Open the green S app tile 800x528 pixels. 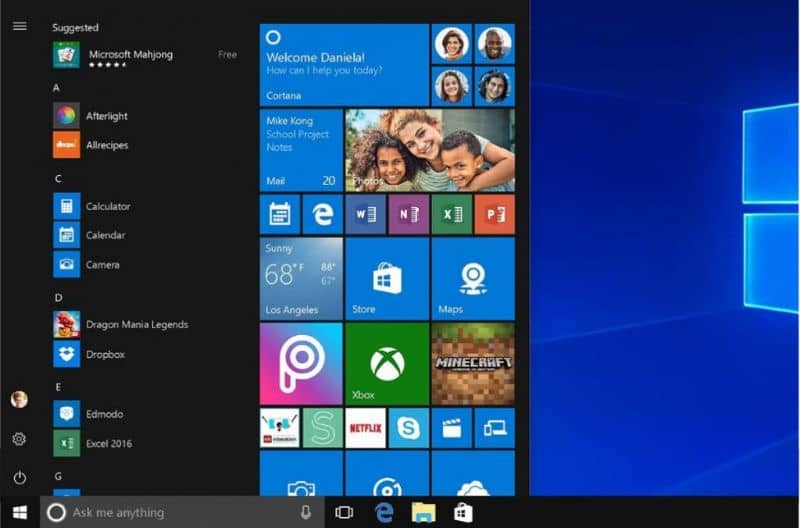pos(322,428)
